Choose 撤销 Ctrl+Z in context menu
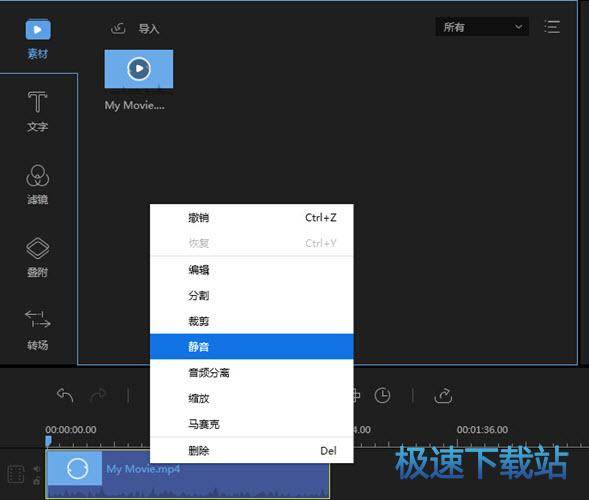The height and width of the screenshot is (500, 589). click(252, 218)
